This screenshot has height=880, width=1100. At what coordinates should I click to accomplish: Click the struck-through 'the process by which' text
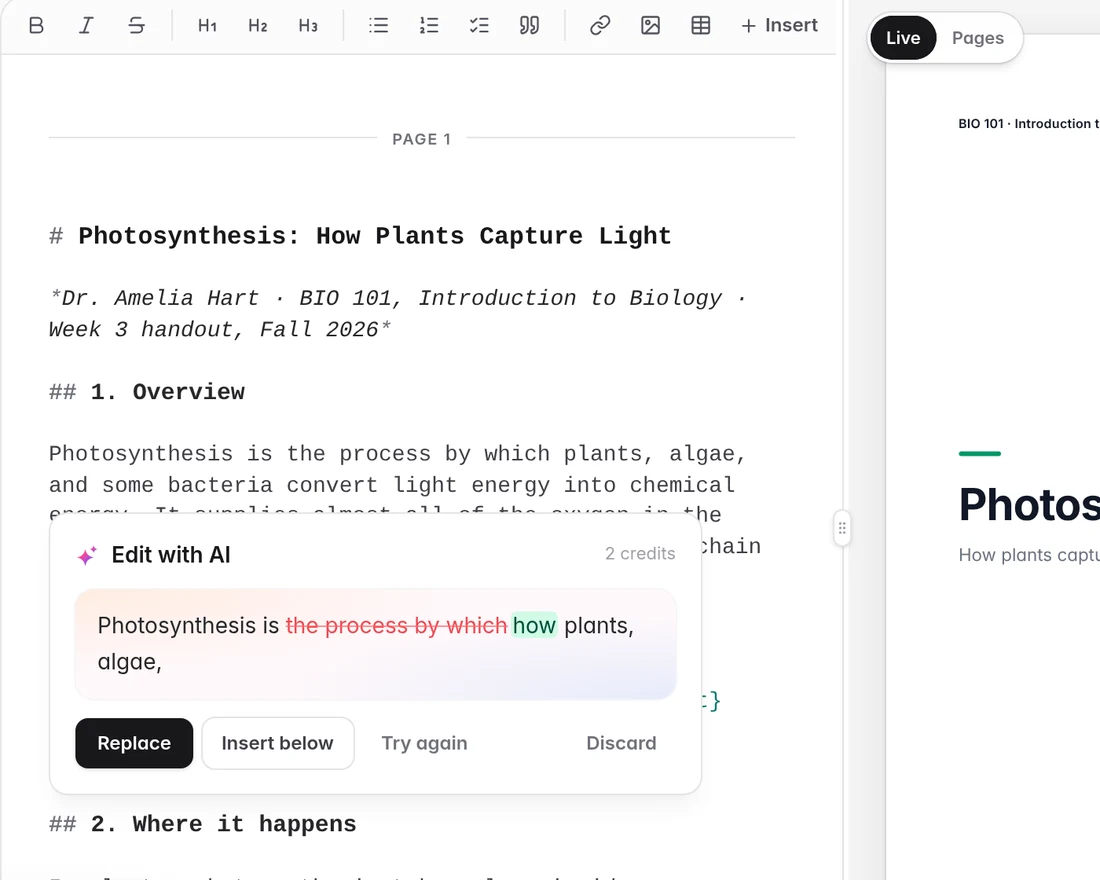pos(396,625)
